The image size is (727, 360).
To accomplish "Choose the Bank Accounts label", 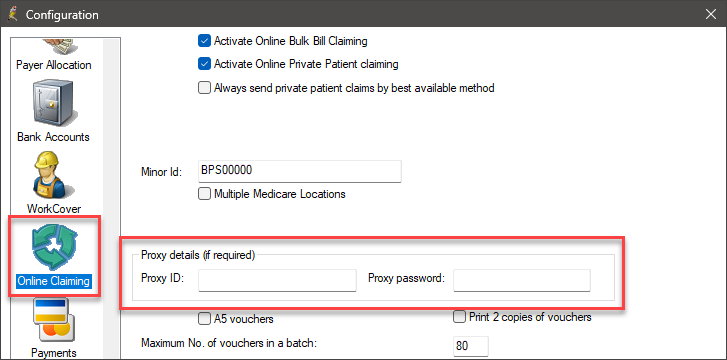I will click(53, 137).
